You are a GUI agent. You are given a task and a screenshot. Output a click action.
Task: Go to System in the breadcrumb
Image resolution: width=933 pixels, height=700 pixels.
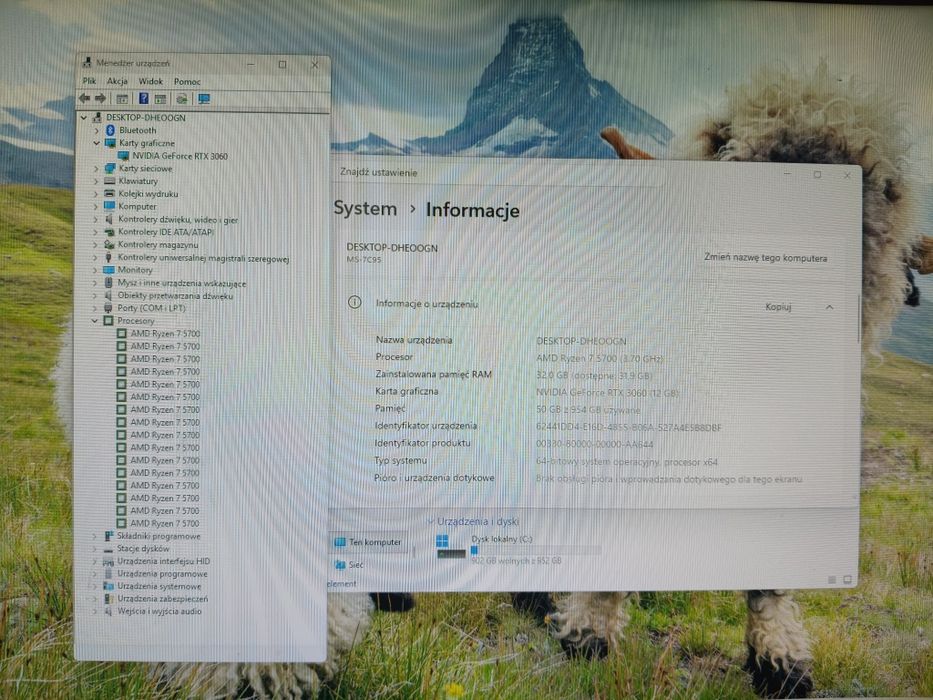pyautogui.click(x=365, y=208)
